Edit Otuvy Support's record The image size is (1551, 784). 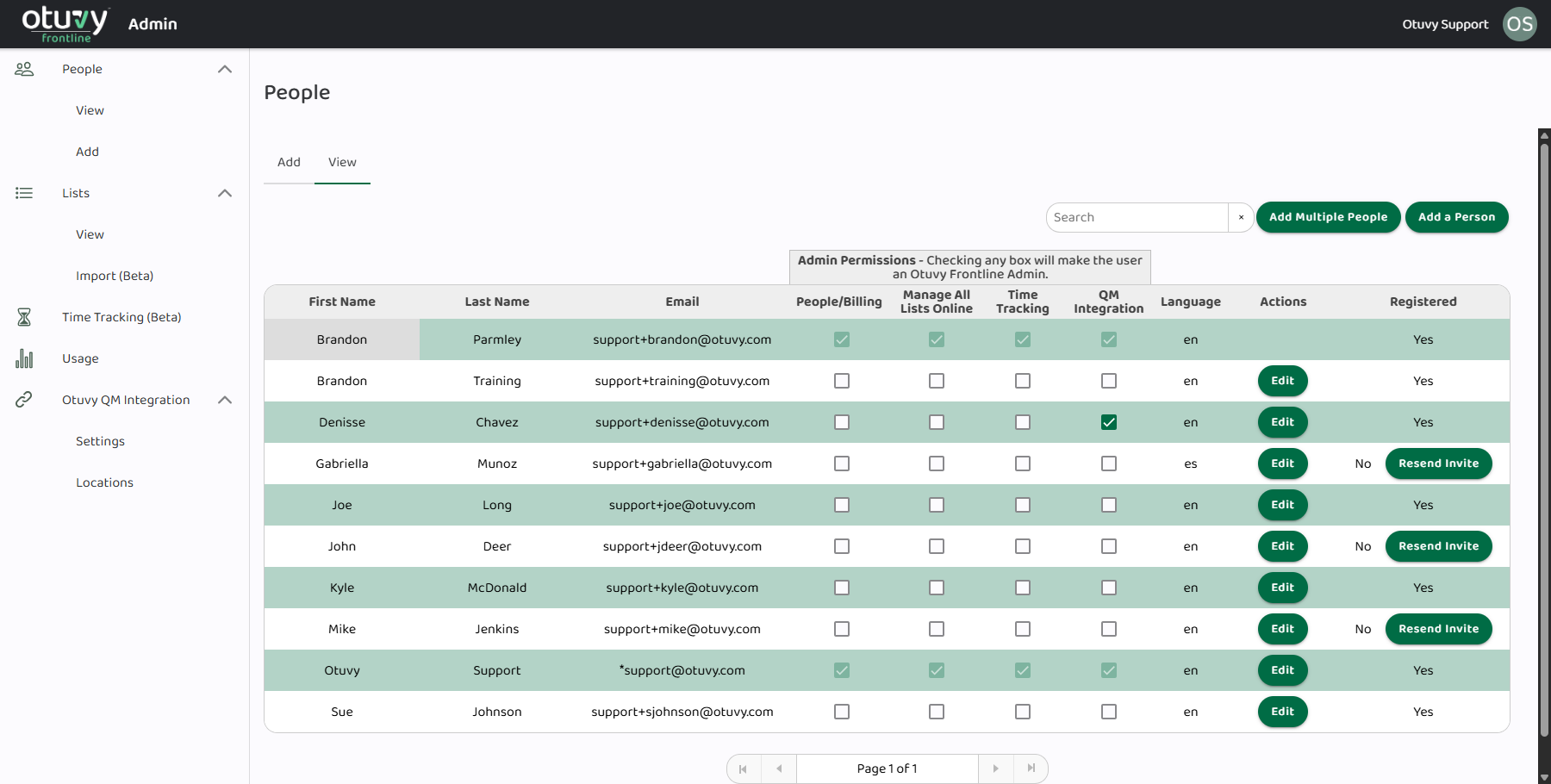1282,670
